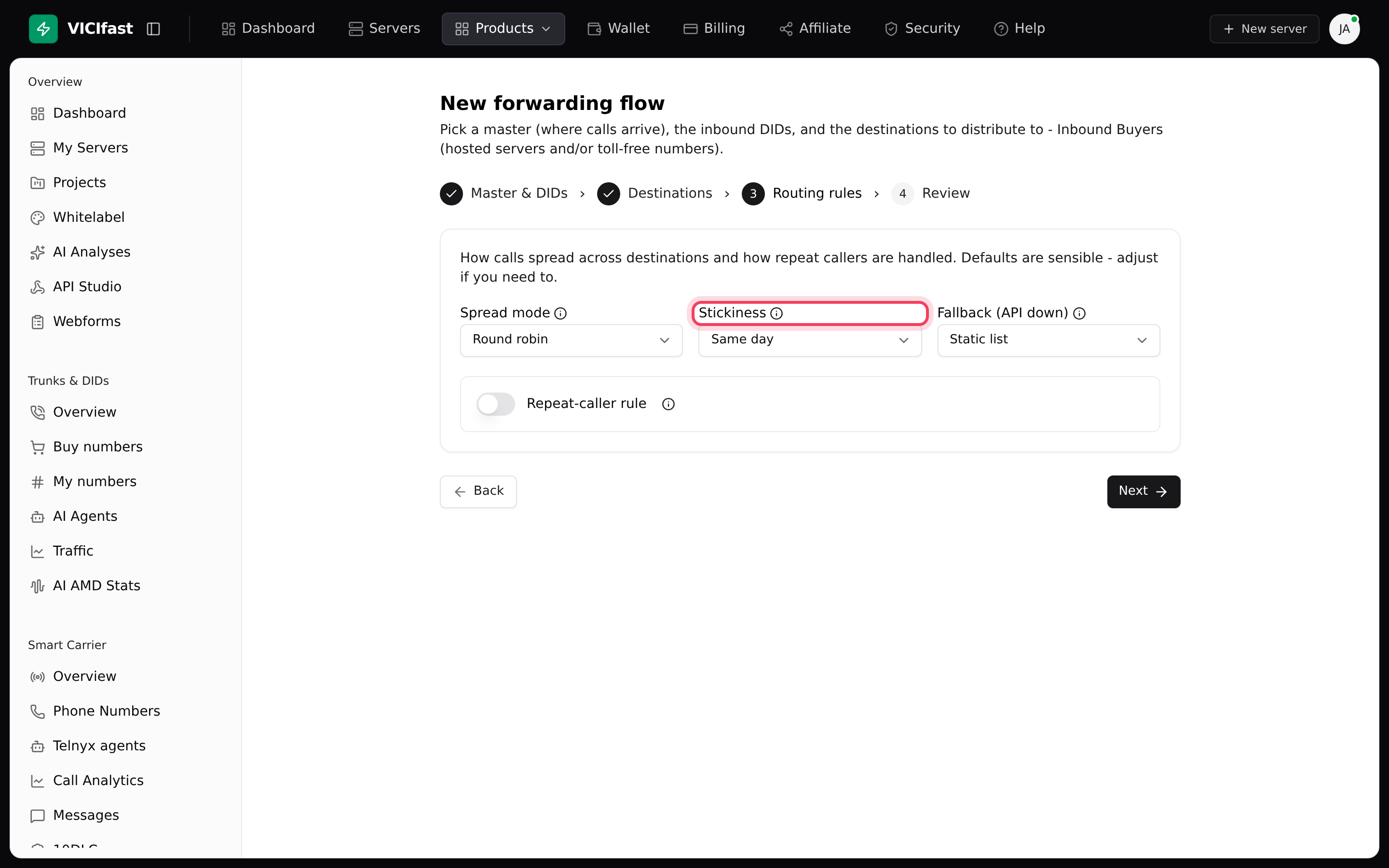This screenshot has width=1389, height=868.
Task: Open the JA user avatar
Action: (1344, 29)
